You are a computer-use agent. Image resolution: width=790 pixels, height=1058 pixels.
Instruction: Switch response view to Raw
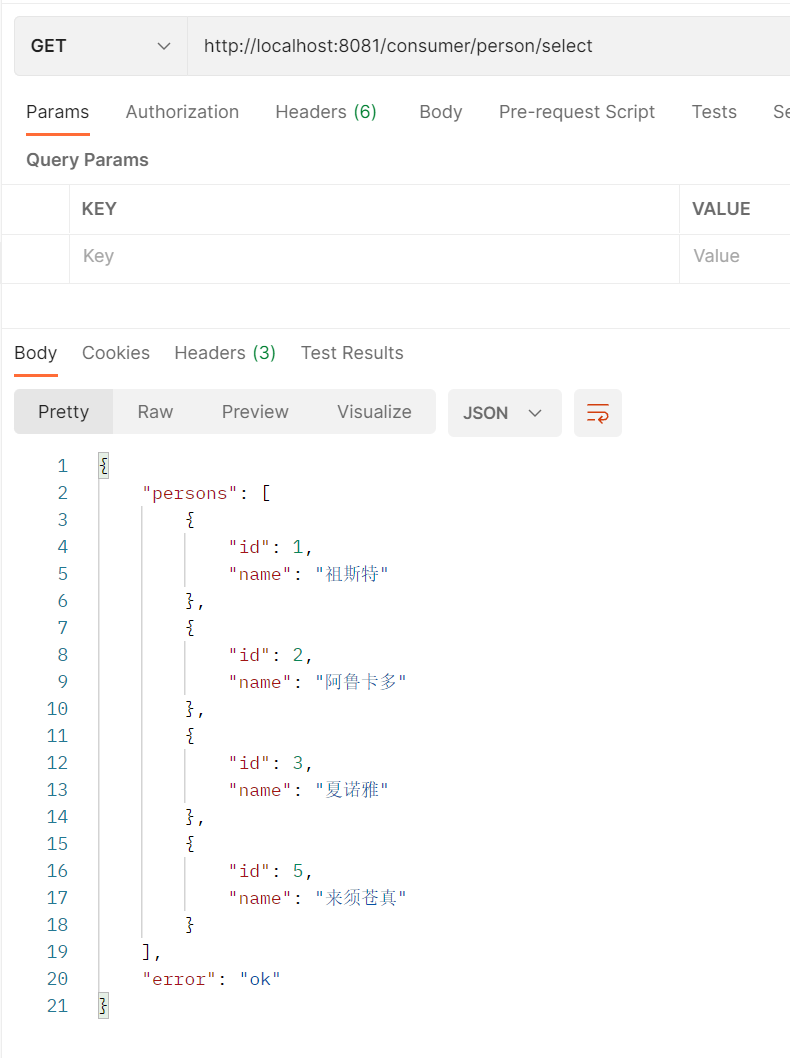tap(155, 412)
